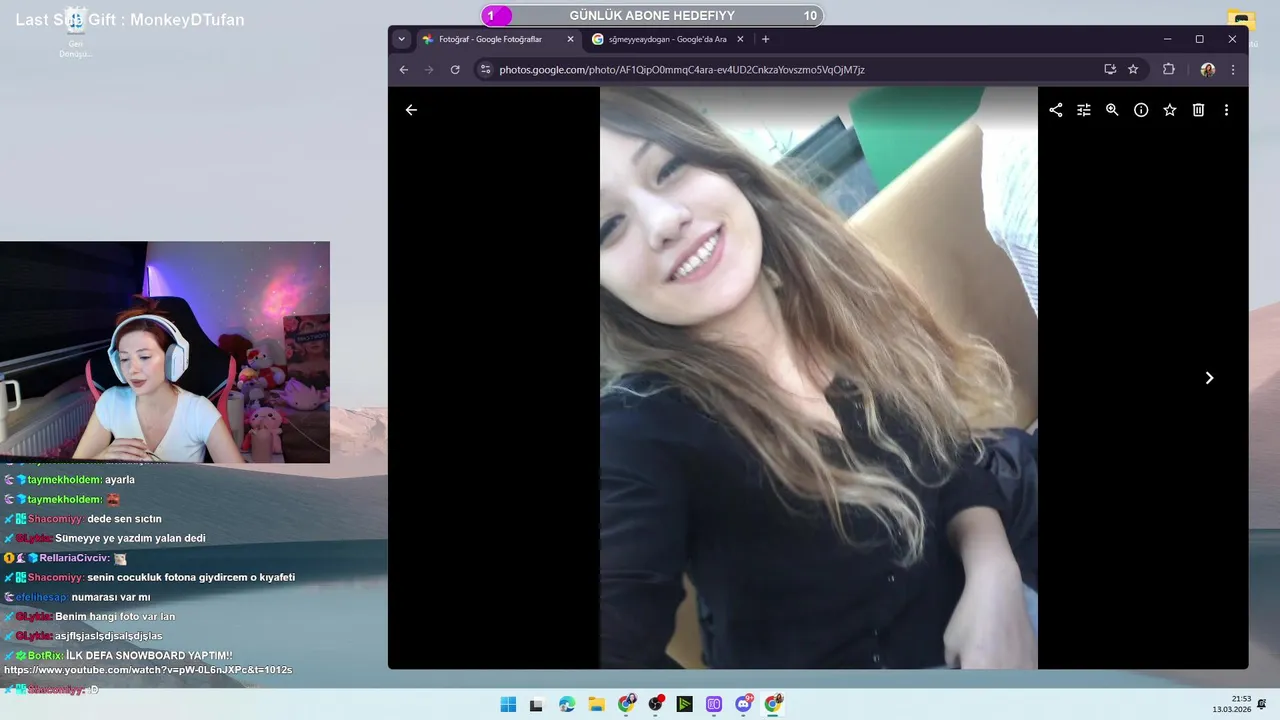Click "dede sen sıctın" chat message
The width and height of the screenshot is (1280, 720).
(124, 519)
